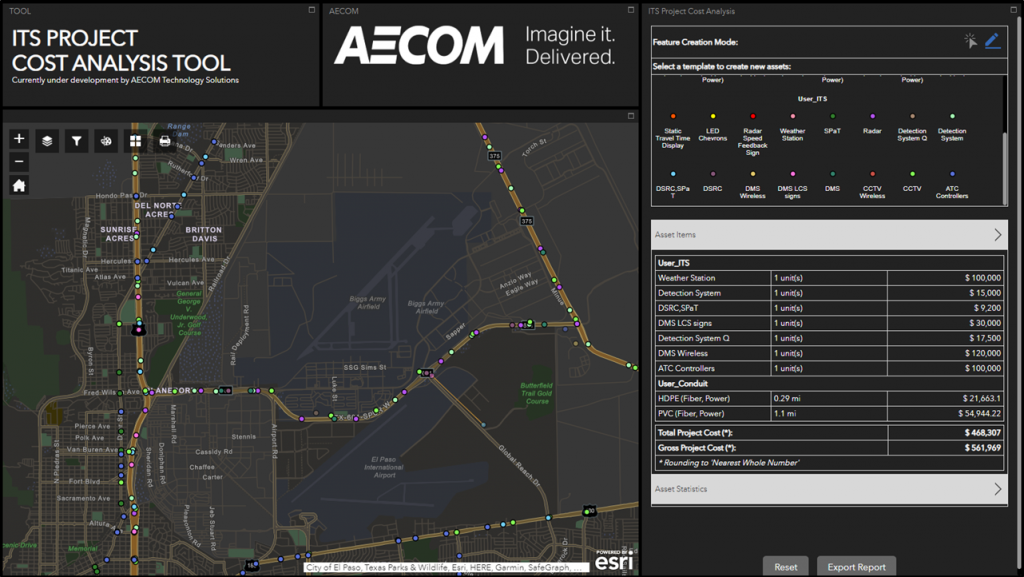Click the Weather Station row in cost table
The width and height of the screenshot is (1024, 577).
point(829,278)
